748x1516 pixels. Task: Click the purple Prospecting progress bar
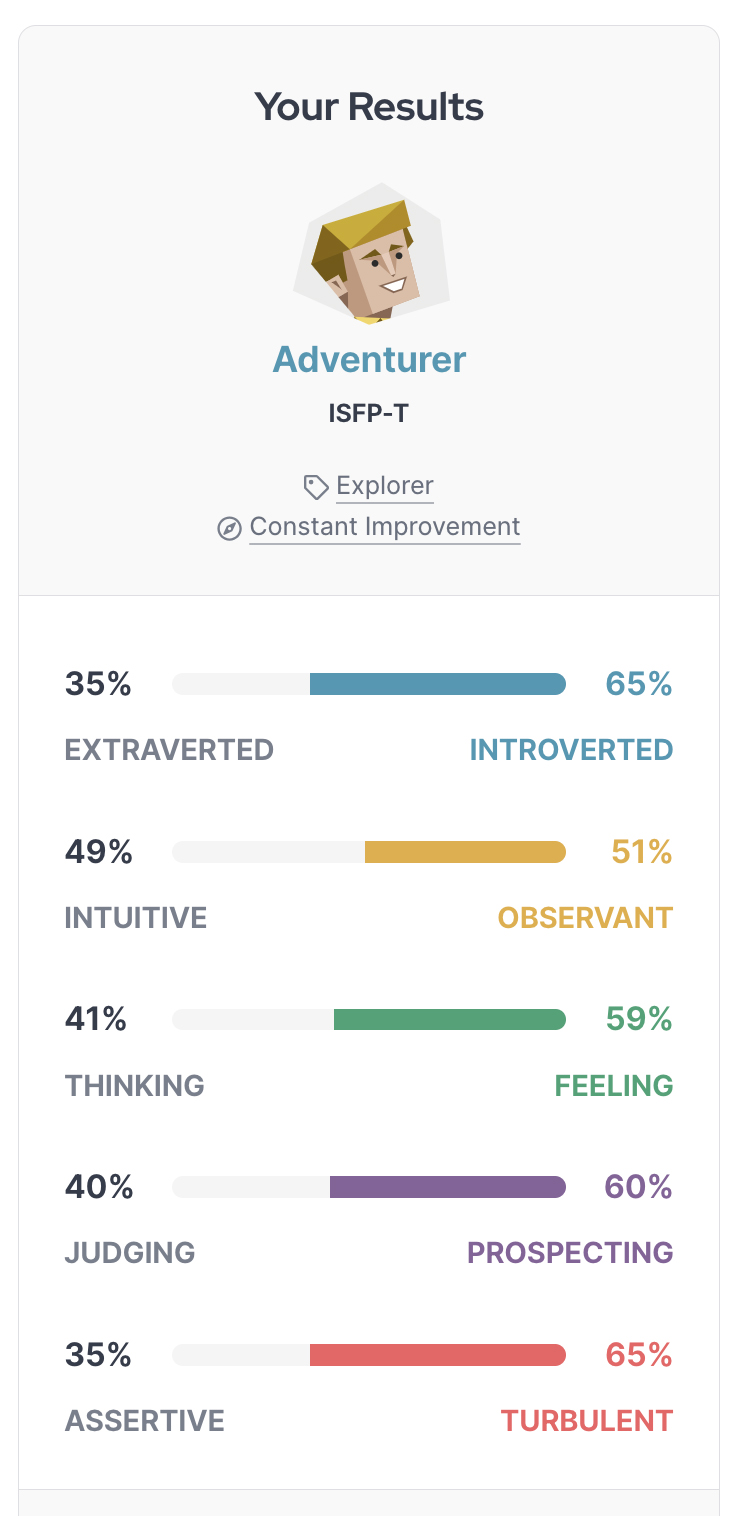(447, 1187)
